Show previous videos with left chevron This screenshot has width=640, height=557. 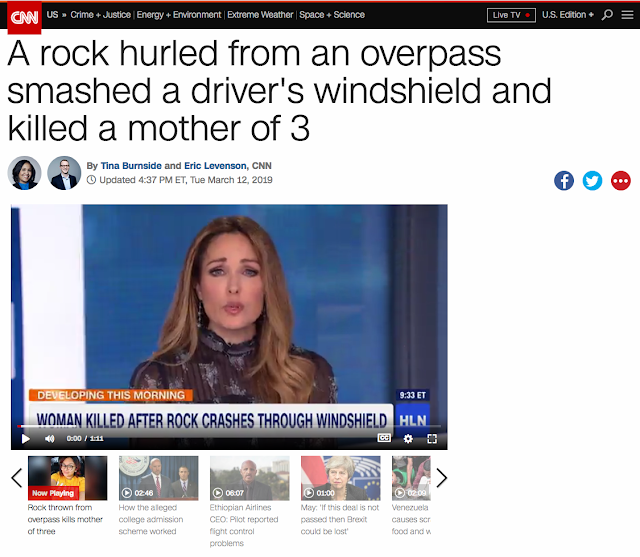coord(16,478)
